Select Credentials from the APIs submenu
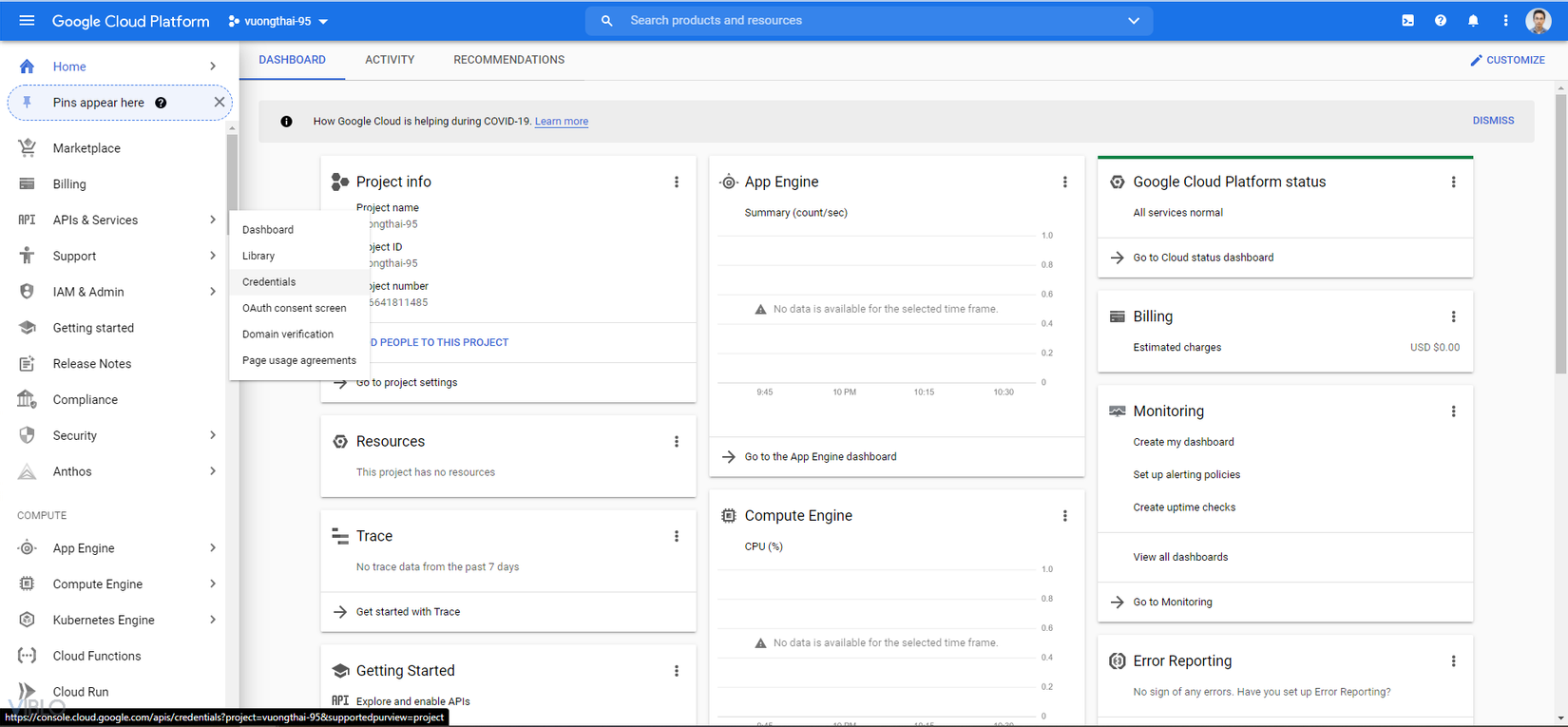1568x727 pixels. (x=269, y=282)
